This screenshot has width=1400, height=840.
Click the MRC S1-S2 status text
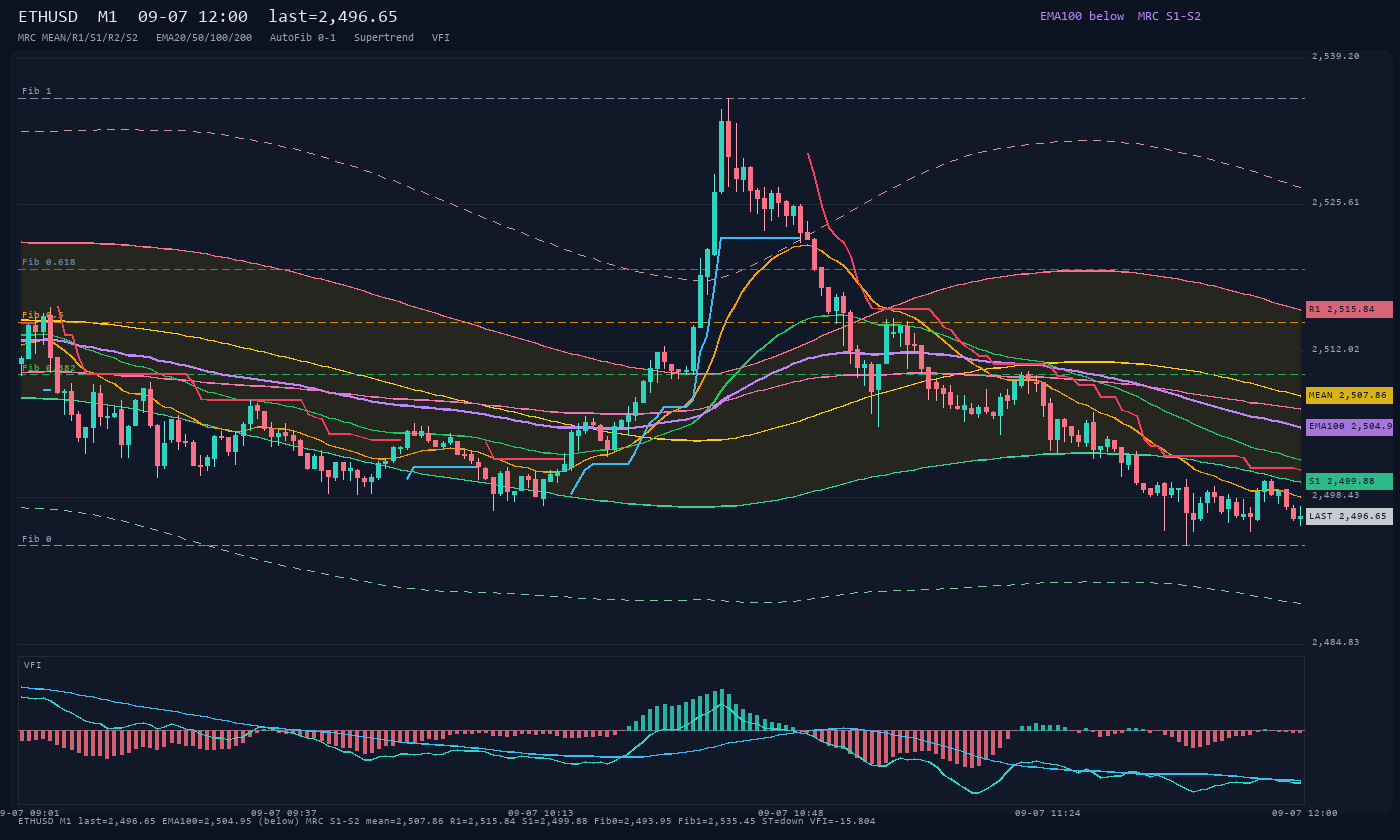[1169, 16]
